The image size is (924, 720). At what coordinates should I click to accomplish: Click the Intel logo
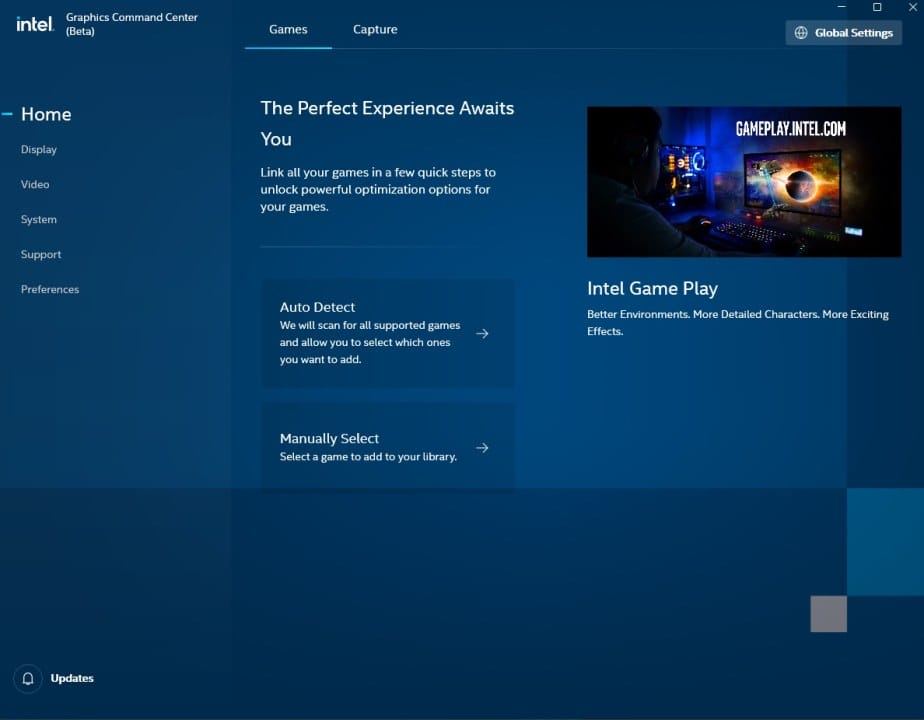34,24
